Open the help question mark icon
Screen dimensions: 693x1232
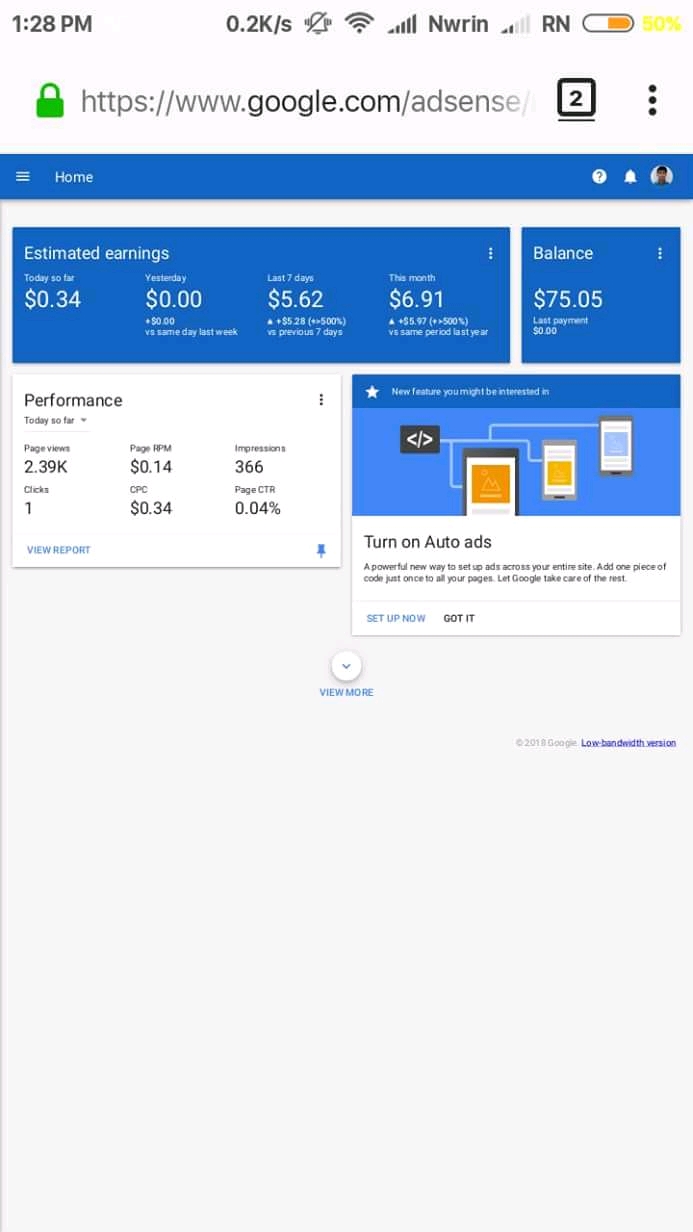tap(599, 177)
